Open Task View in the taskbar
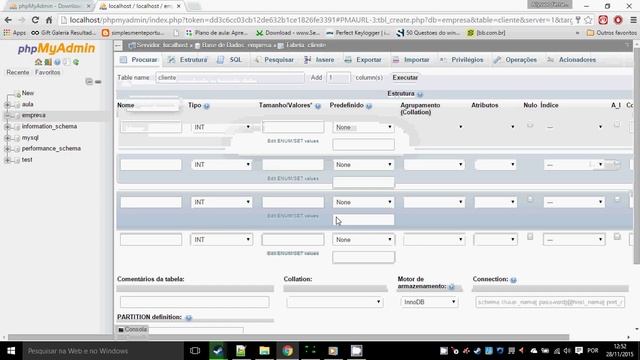The width and height of the screenshot is (640, 360). coord(195,351)
